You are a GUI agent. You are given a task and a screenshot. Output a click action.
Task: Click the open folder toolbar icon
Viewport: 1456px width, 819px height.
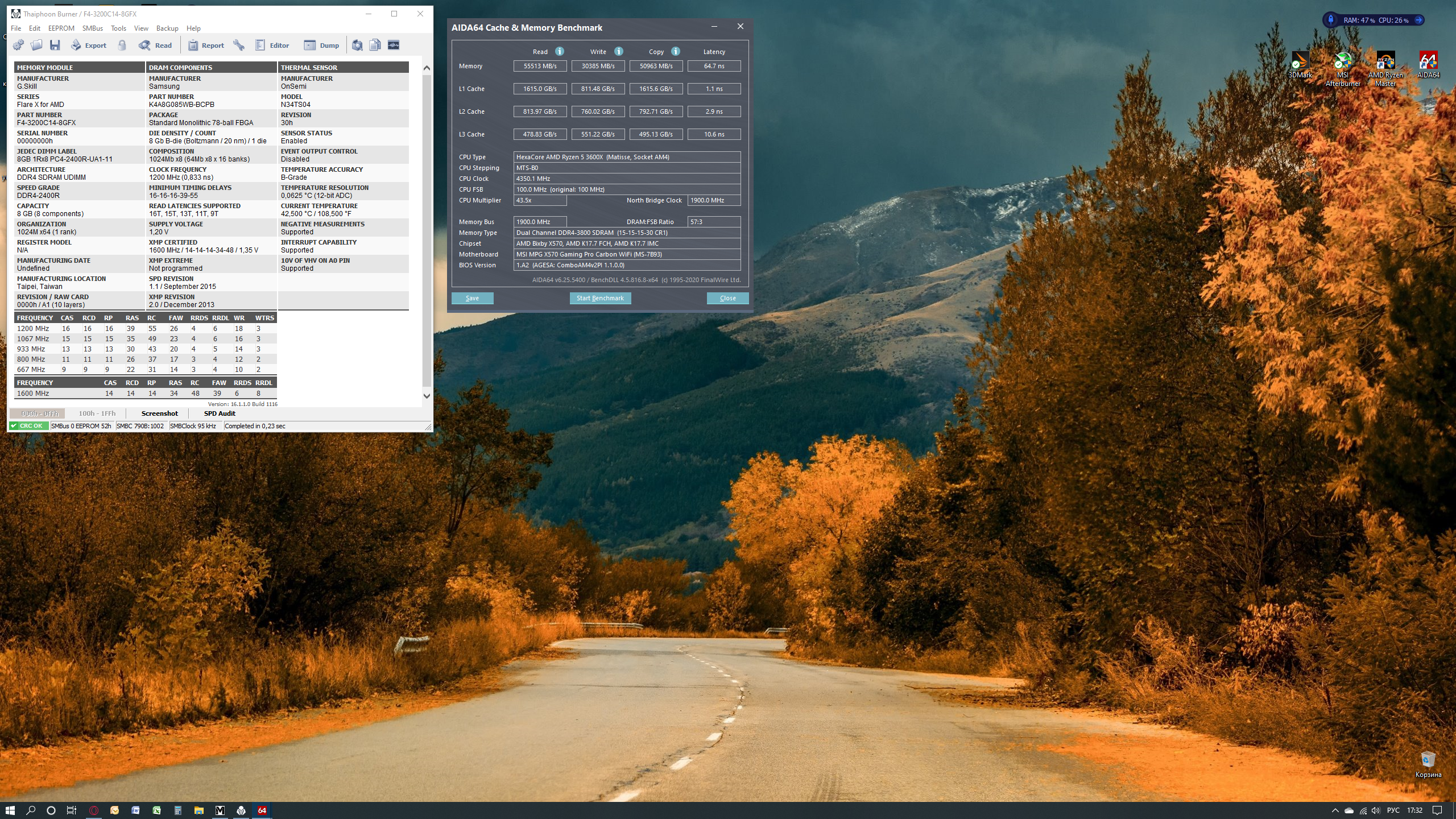tap(36, 45)
